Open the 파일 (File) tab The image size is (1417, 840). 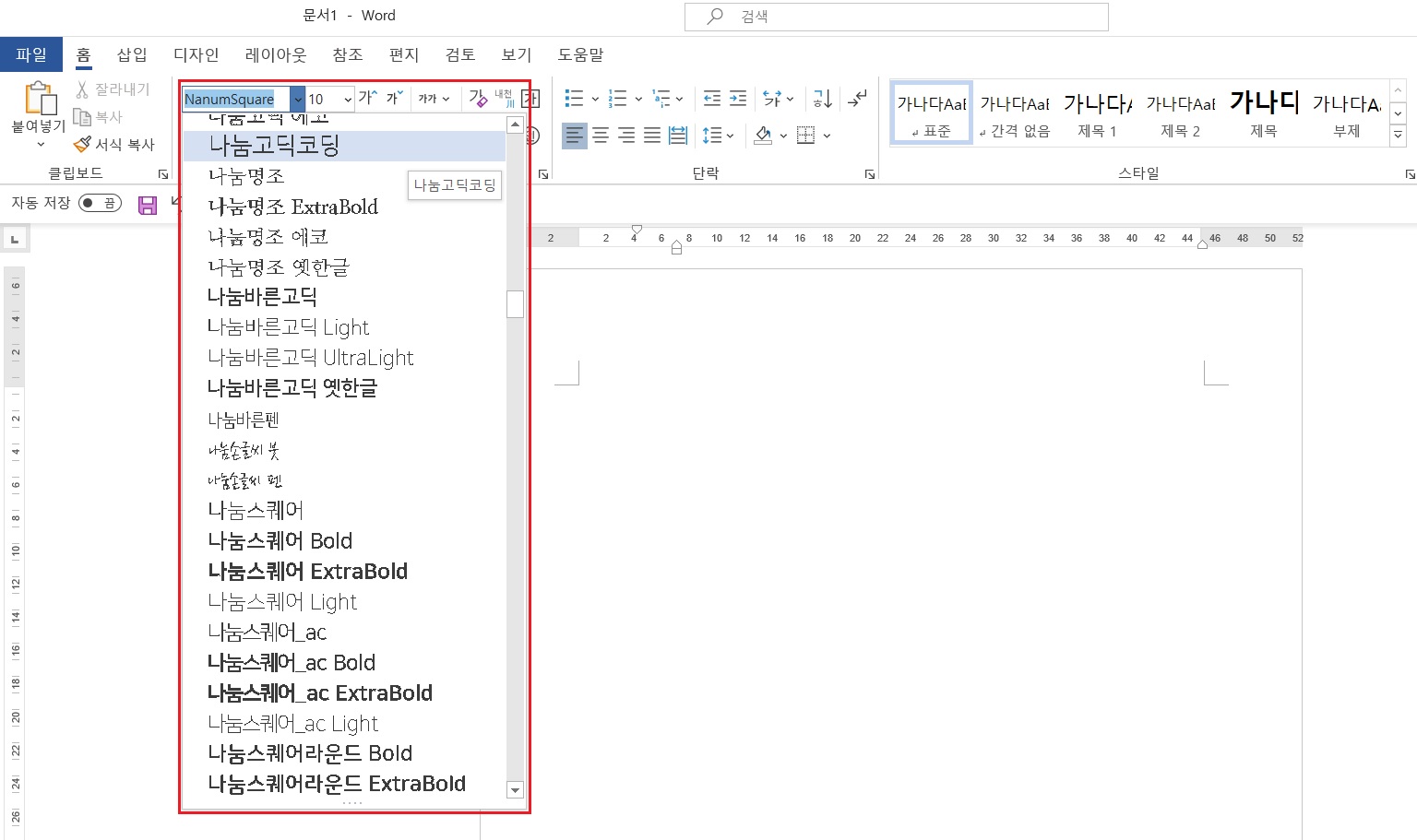31,54
